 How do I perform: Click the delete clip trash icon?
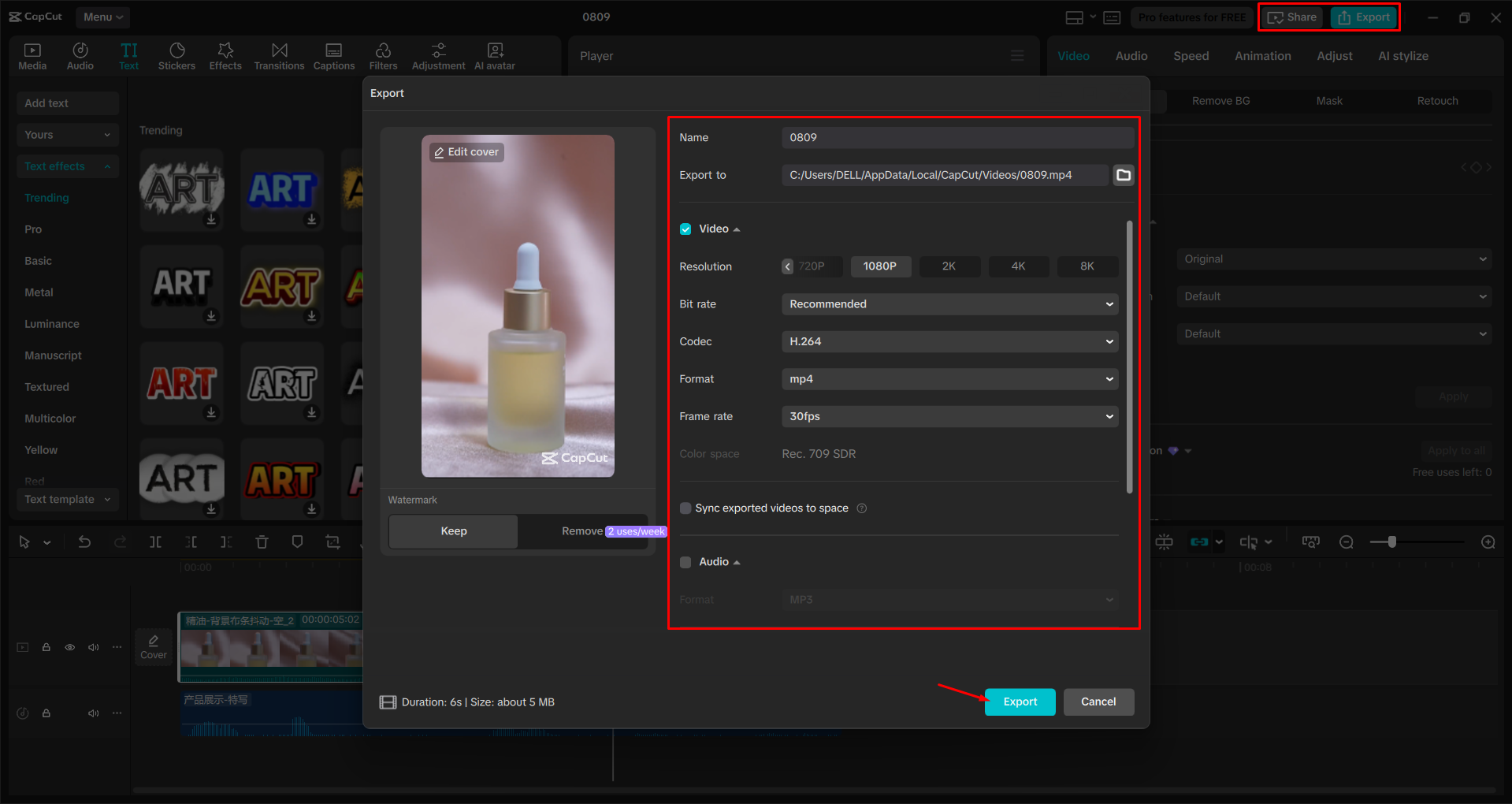pyautogui.click(x=262, y=542)
